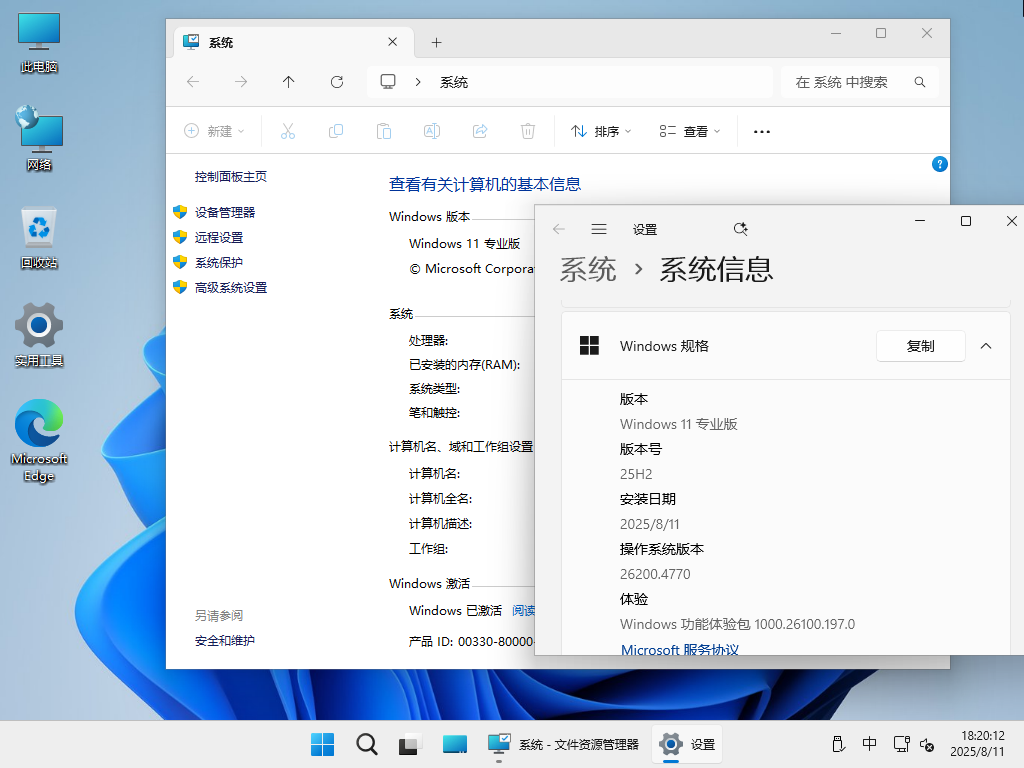Click the blue help question mark icon
This screenshot has width=1024, height=768.
(939, 164)
